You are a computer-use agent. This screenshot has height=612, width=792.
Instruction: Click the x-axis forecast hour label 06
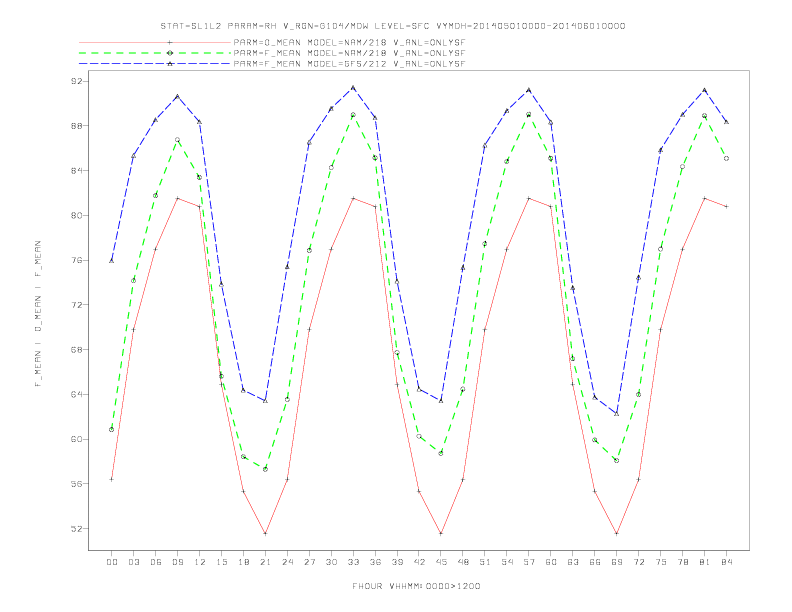(156, 562)
